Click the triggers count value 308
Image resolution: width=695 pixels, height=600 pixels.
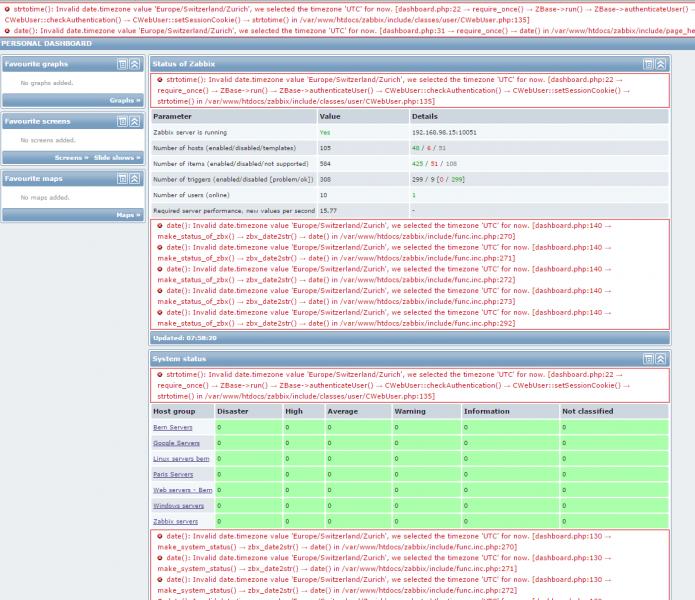325,179
